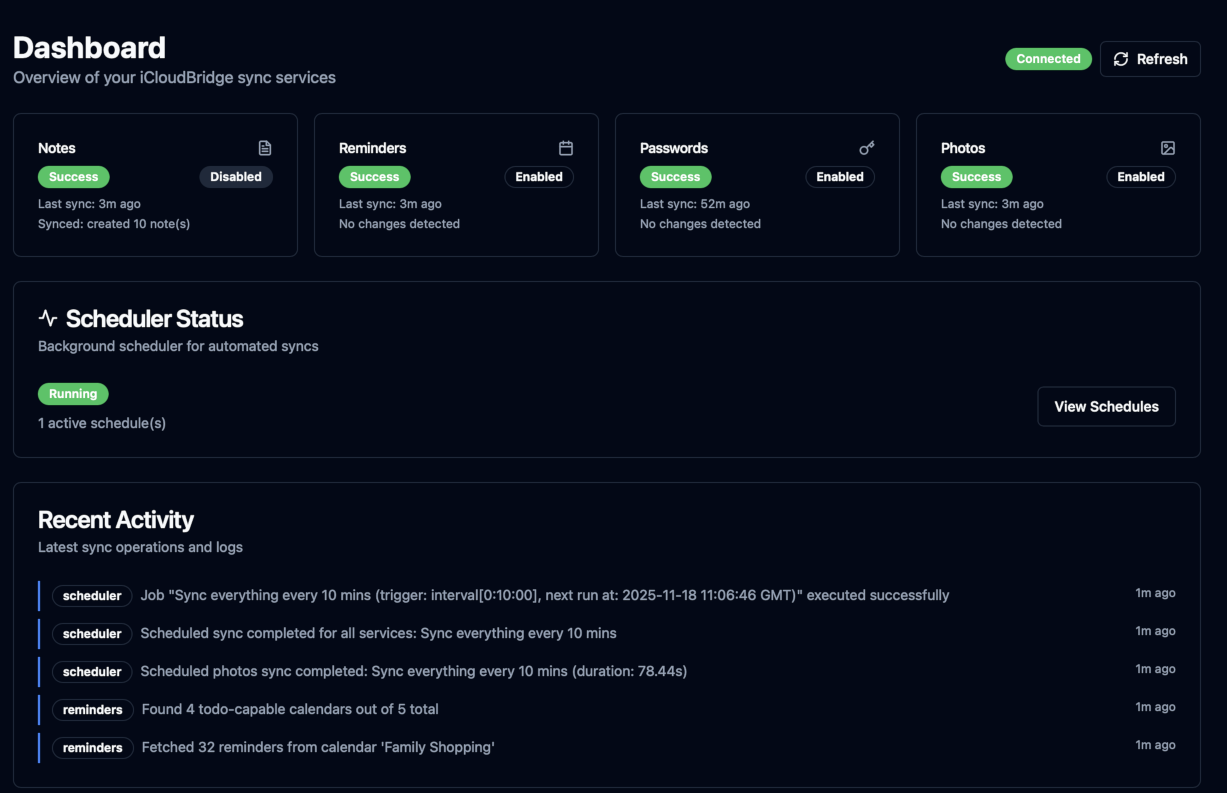
Task: Click the Enabled badge on Passwords
Action: pyautogui.click(x=840, y=177)
